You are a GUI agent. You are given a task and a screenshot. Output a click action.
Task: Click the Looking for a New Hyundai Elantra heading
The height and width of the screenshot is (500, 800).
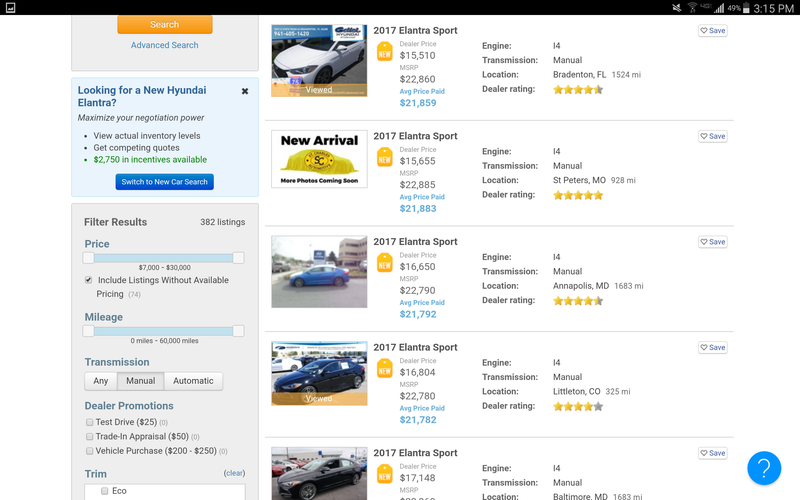coord(142,96)
